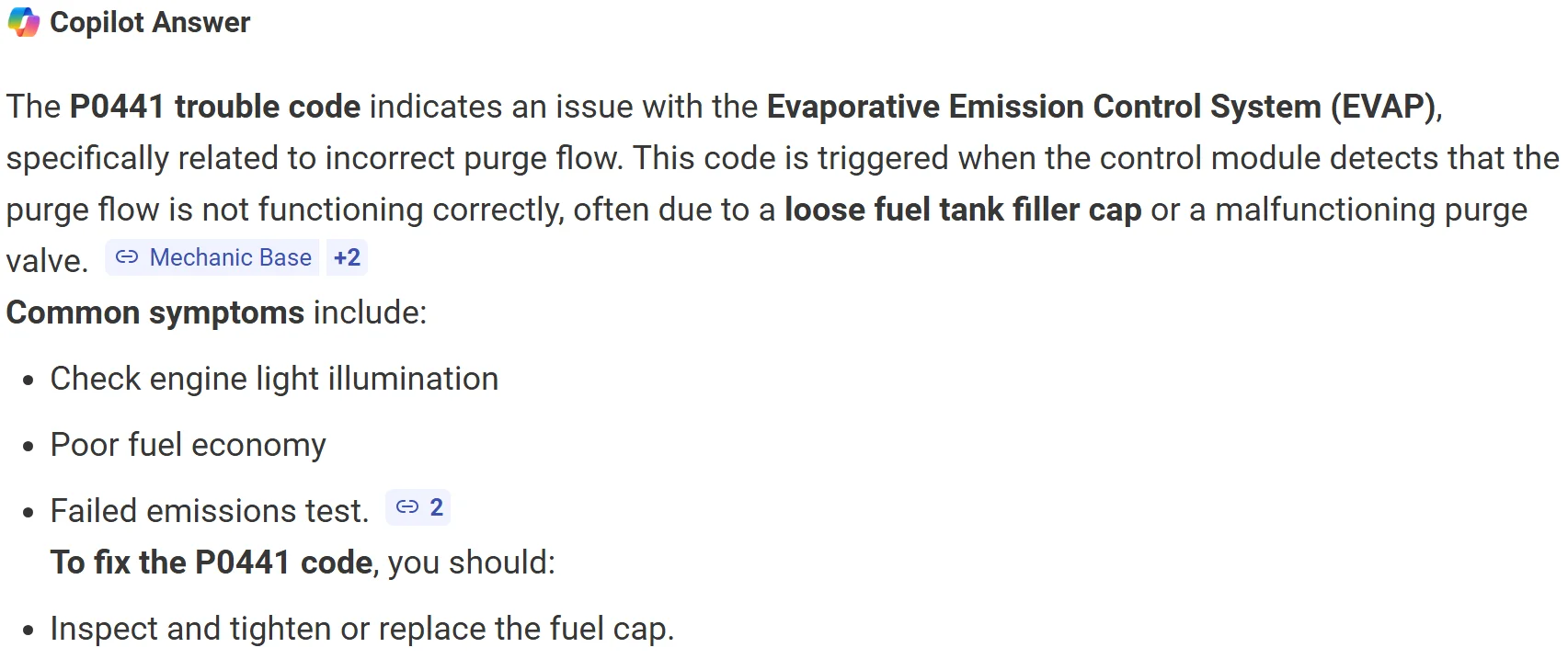Click the 'Common symptoms' bold label

(155, 313)
